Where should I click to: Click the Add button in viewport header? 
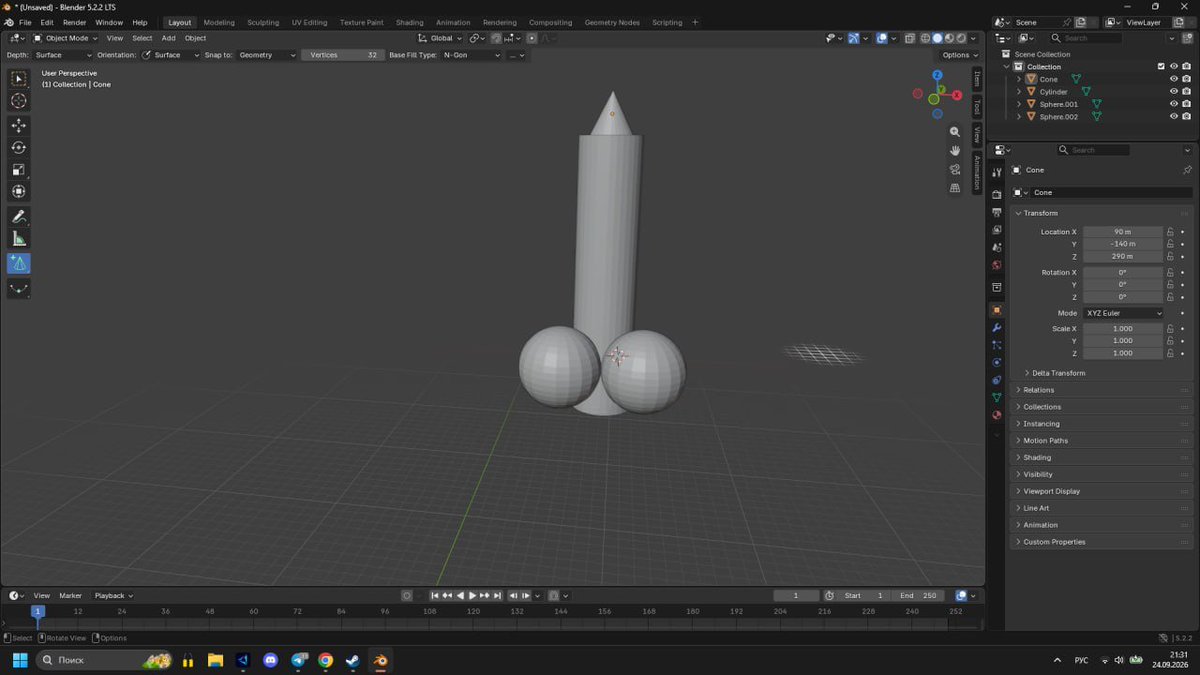pyautogui.click(x=169, y=38)
